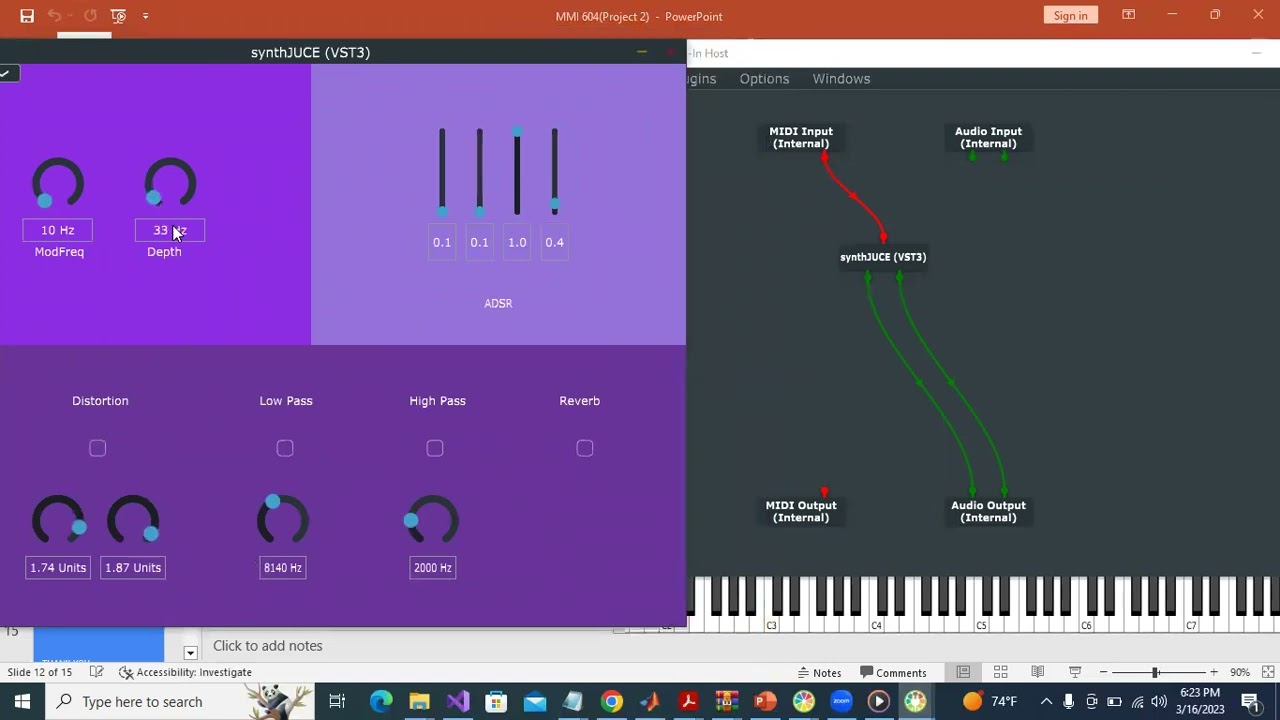The height and width of the screenshot is (720, 1280).
Task: Open the Comments pane button
Action: point(893,672)
